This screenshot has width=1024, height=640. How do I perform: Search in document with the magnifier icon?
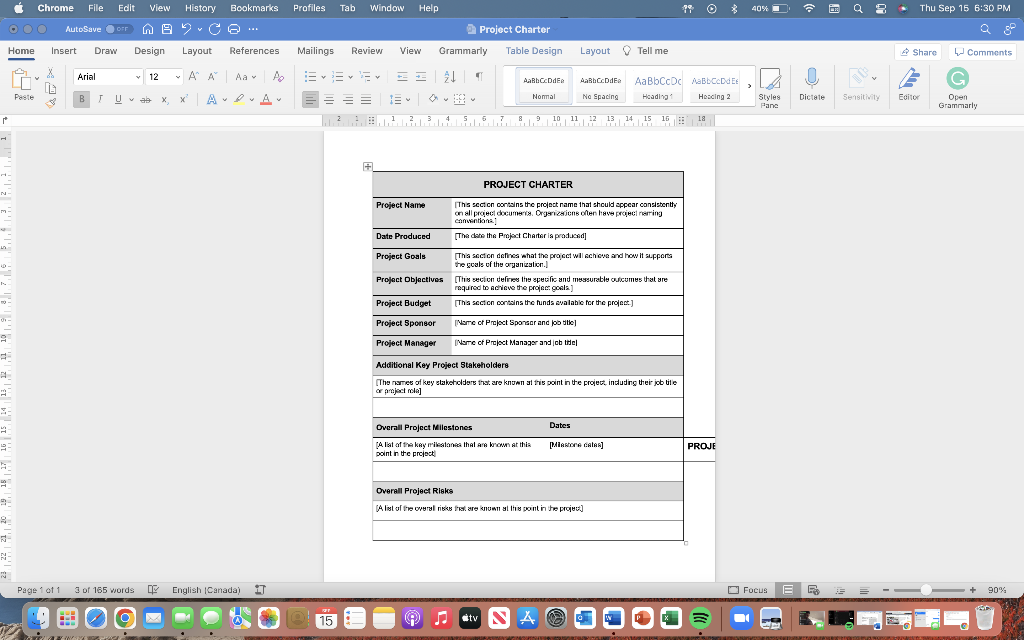[985, 29]
